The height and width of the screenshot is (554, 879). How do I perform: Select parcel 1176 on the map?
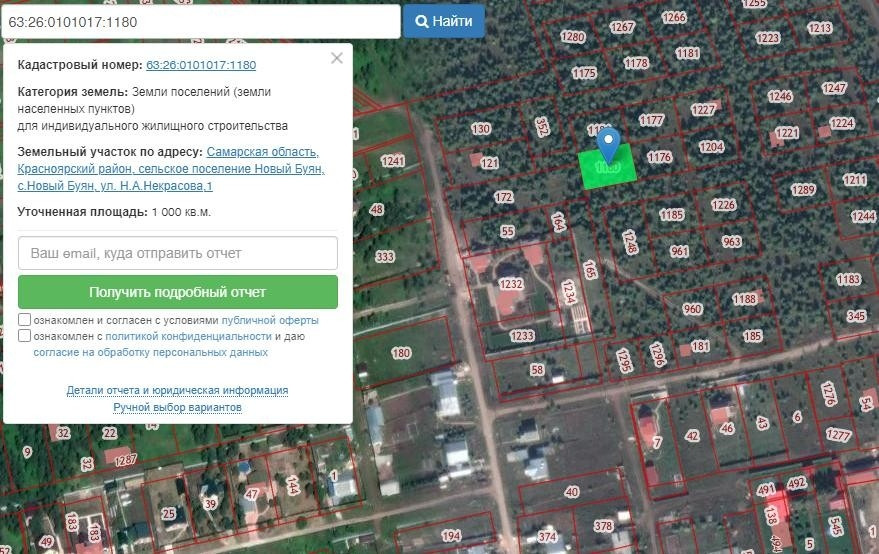coord(659,157)
